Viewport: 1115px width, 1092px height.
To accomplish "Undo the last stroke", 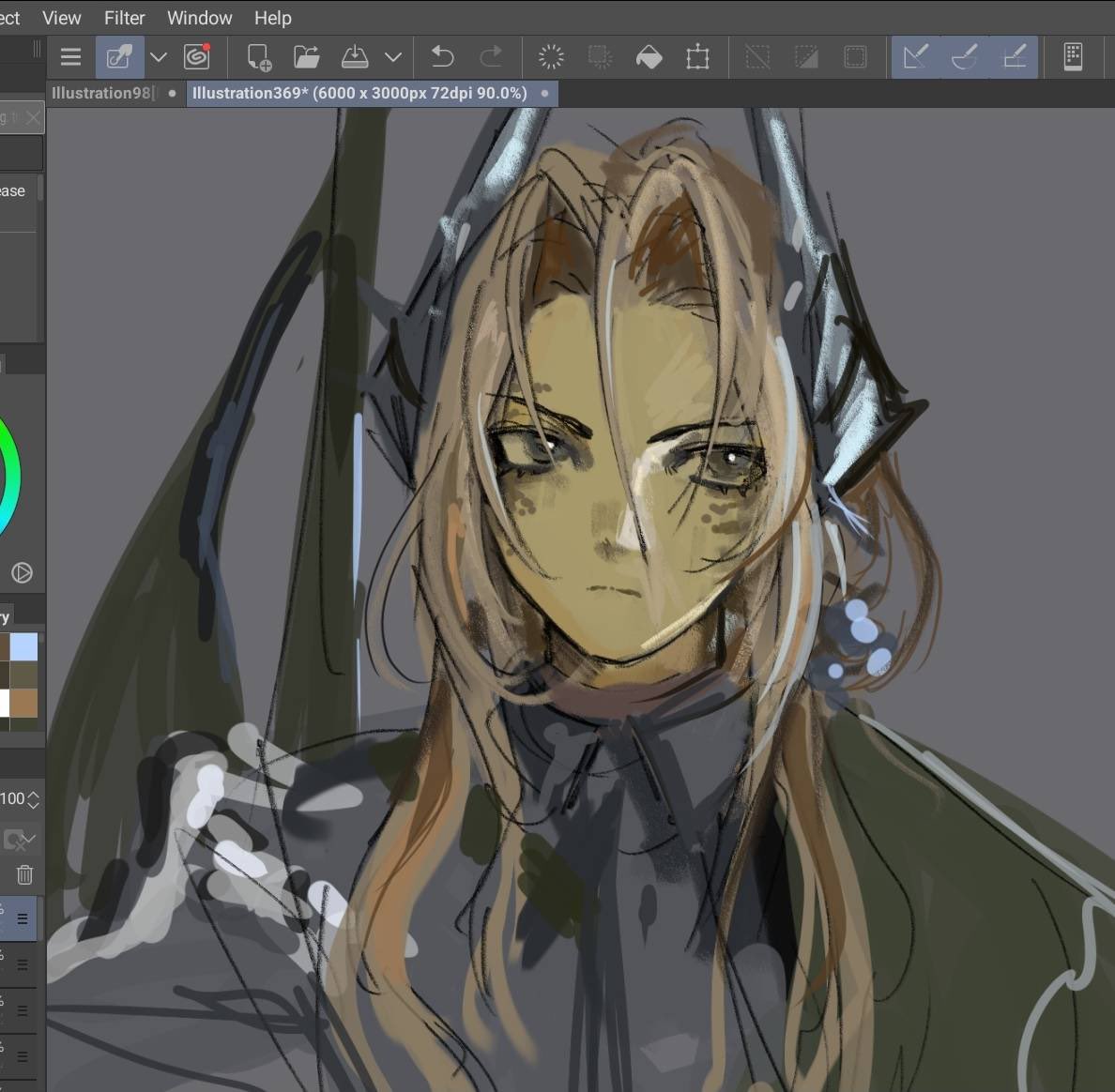I will click(x=442, y=57).
